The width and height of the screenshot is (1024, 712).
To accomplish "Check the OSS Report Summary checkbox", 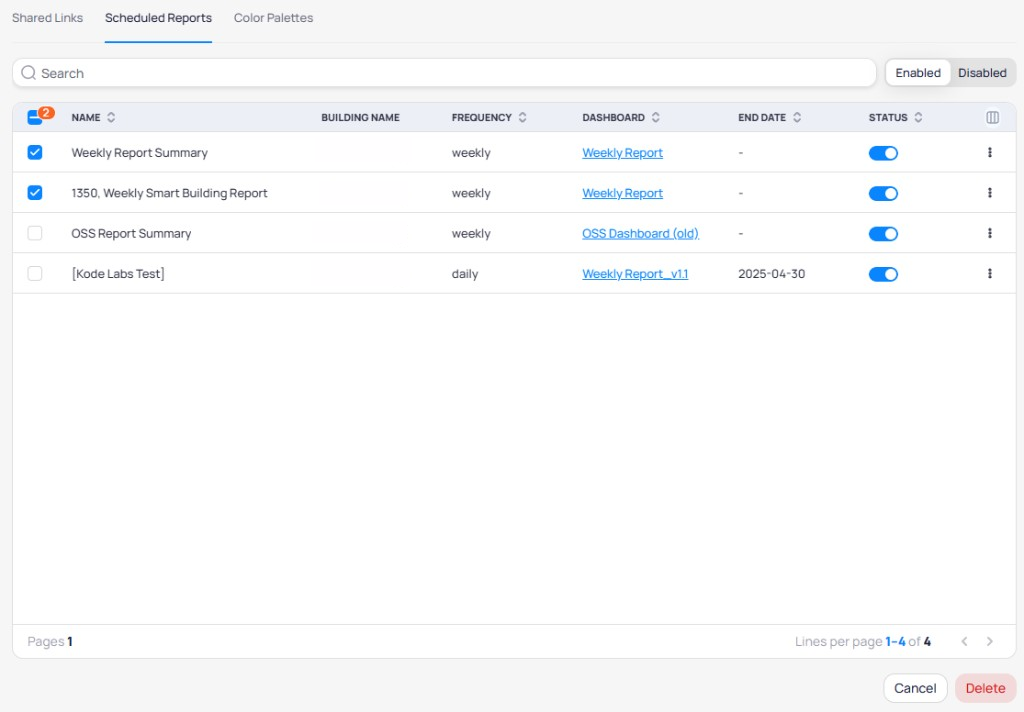I will (x=35, y=233).
